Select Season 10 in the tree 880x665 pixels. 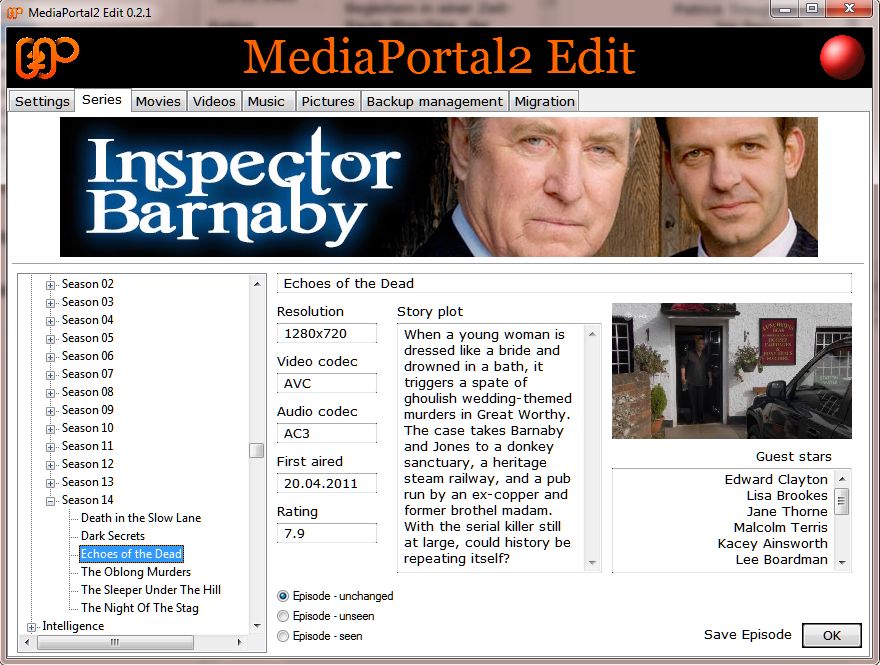point(88,428)
